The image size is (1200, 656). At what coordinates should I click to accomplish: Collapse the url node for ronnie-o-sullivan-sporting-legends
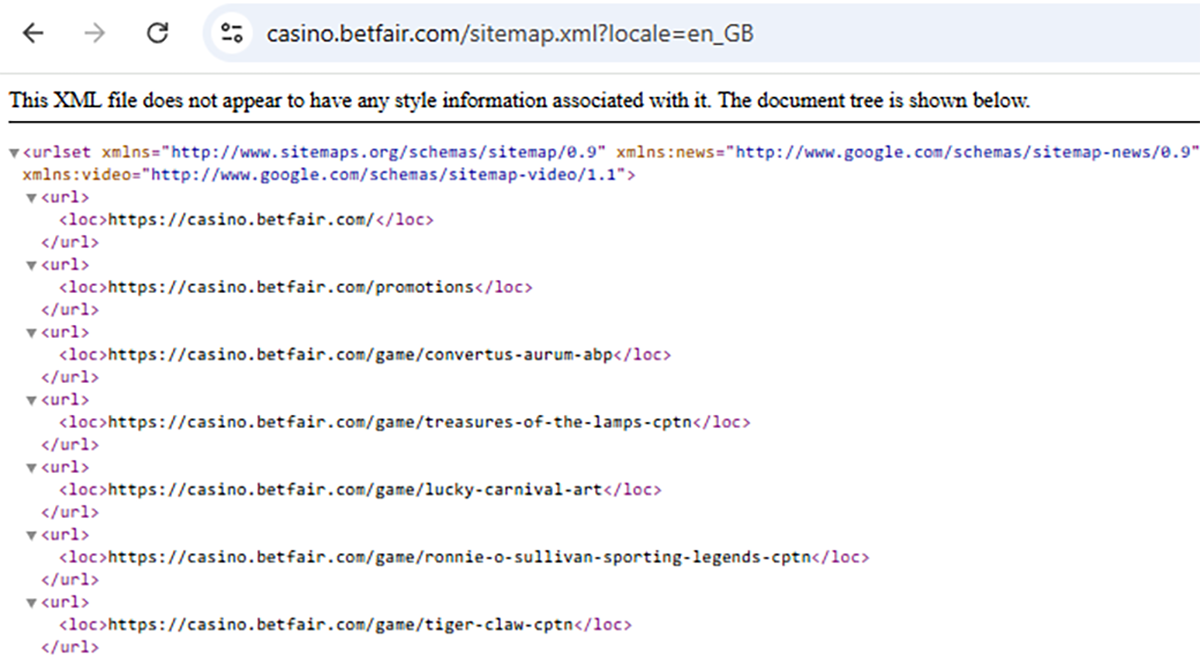tap(32, 535)
